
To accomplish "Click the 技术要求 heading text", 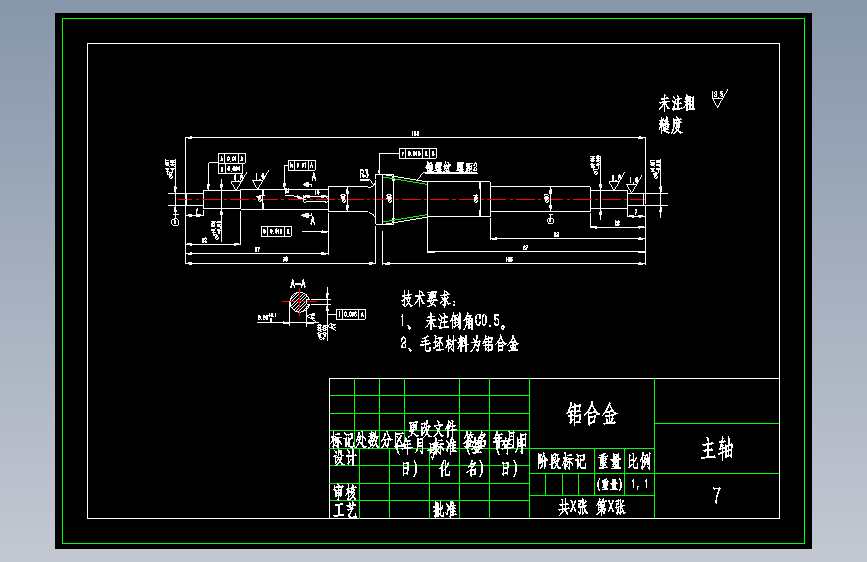I will click(x=429, y=299).
